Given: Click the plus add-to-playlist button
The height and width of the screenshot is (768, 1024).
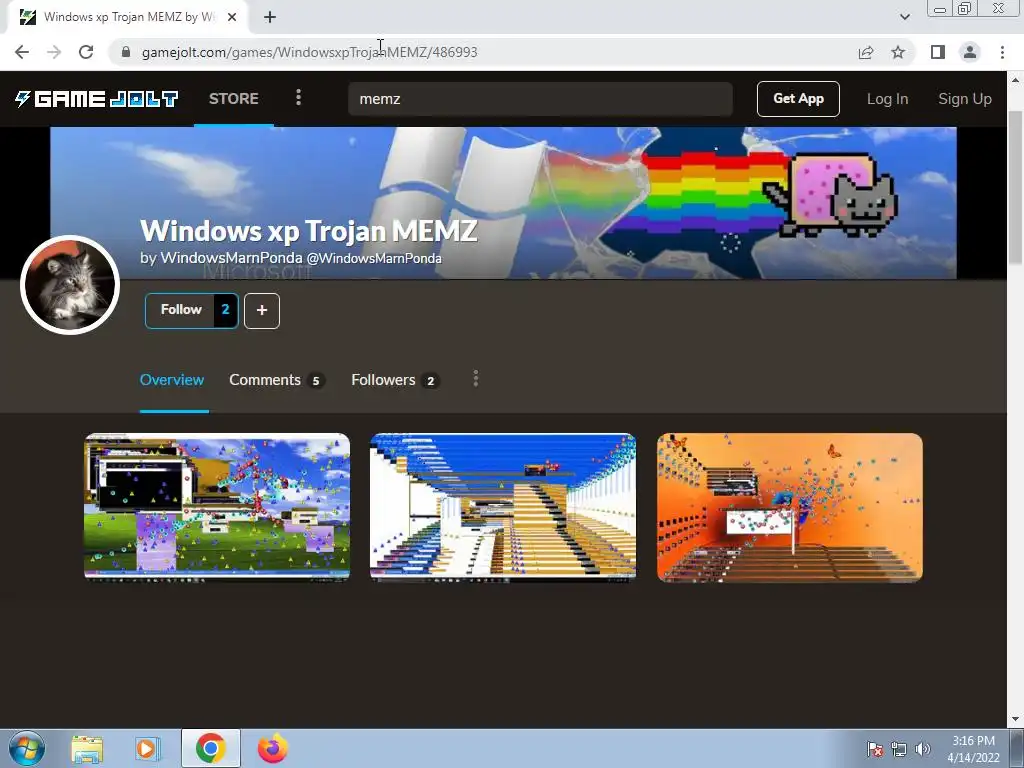Looking at the screenshot, I should tap(262, 311).
